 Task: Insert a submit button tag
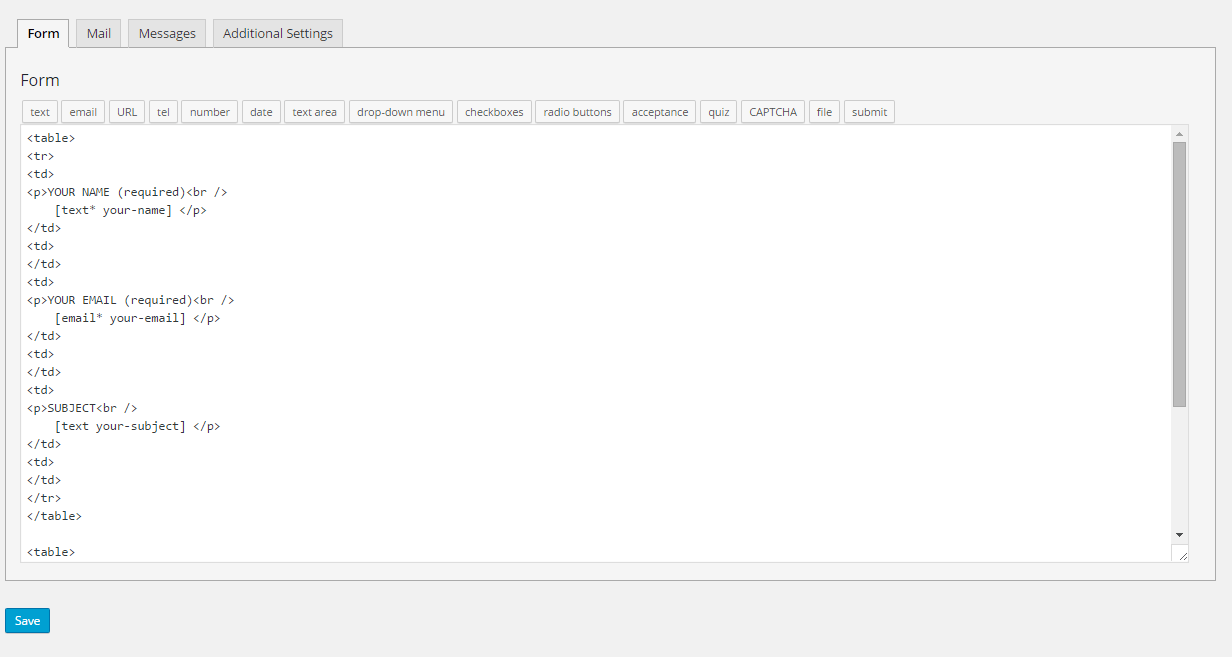pos(868,111)
